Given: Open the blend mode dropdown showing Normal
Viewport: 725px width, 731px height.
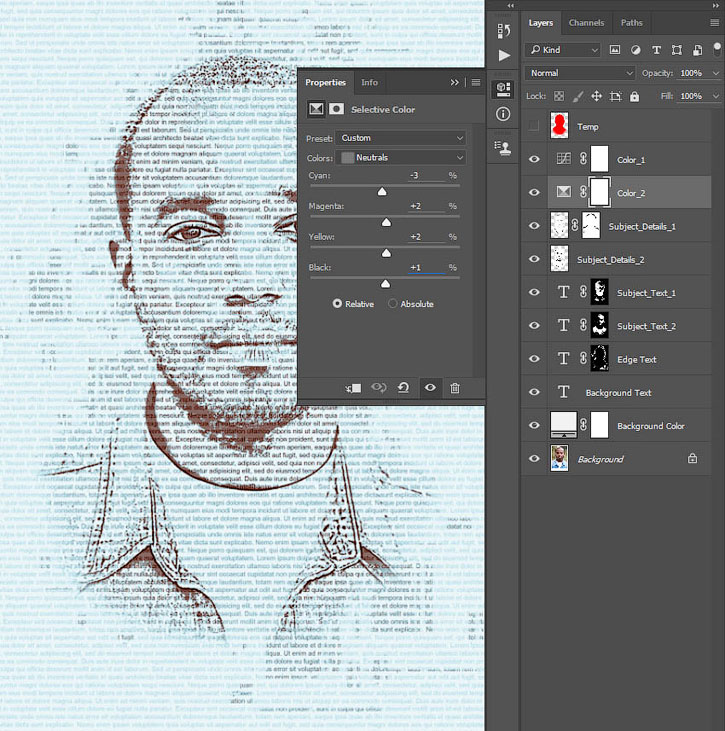Looking at the screenshot, I should pos(580,73).
